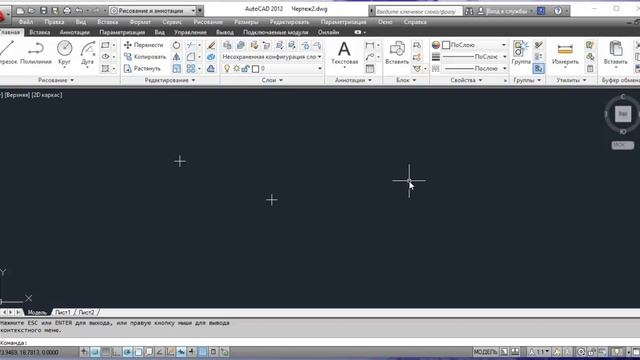The width and height of the screenshot is (640, 360).
Task: Open the Сервис menu
Action: point(172,22)
